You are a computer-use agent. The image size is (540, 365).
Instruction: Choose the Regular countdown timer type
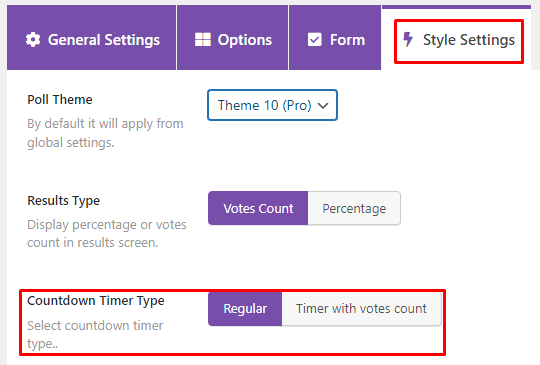[x=245, y=309]
